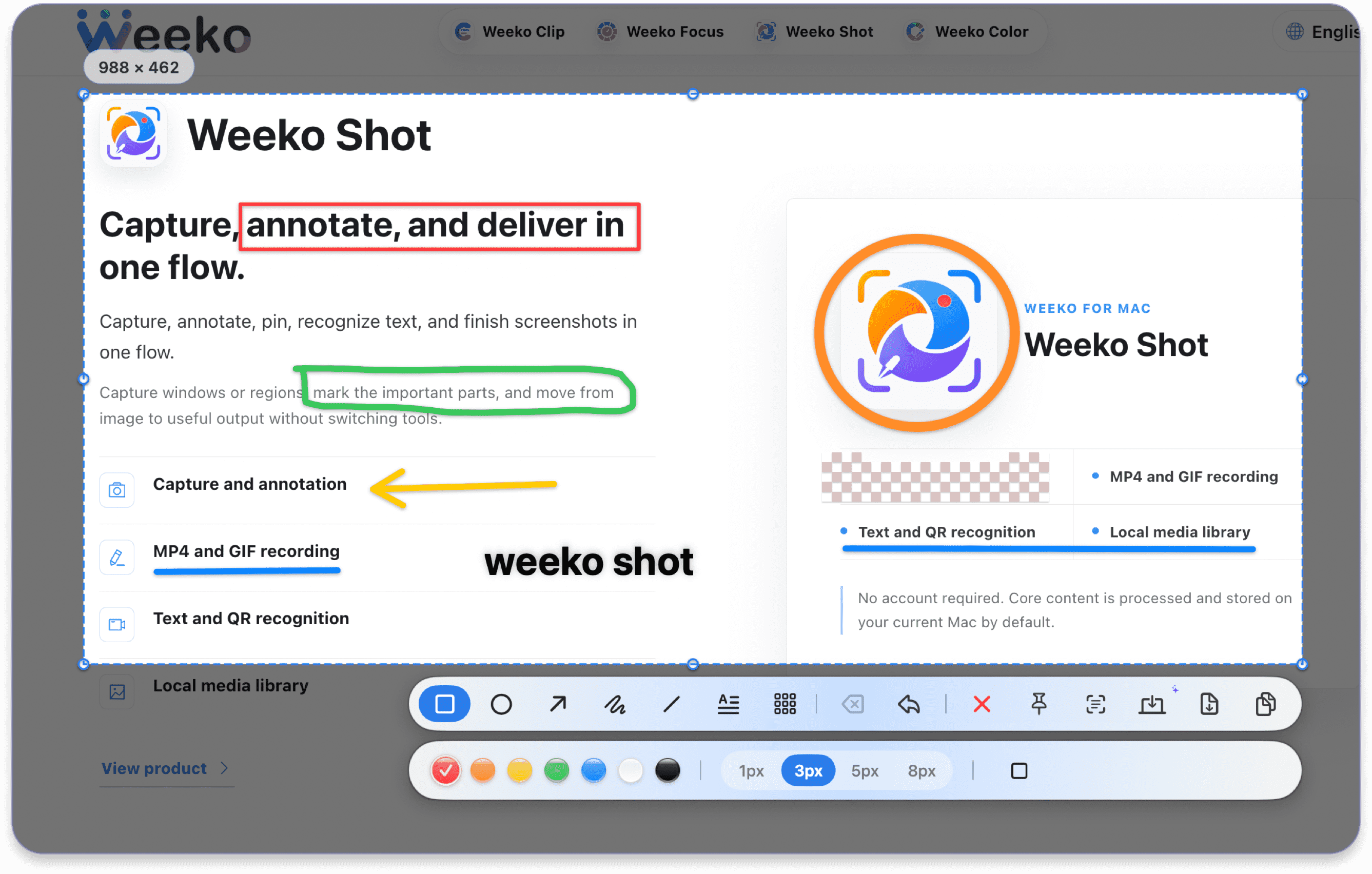Undo the last annotation
Image resolution: width=1372 pixels, height=874 pixels.
coord(909,705)
